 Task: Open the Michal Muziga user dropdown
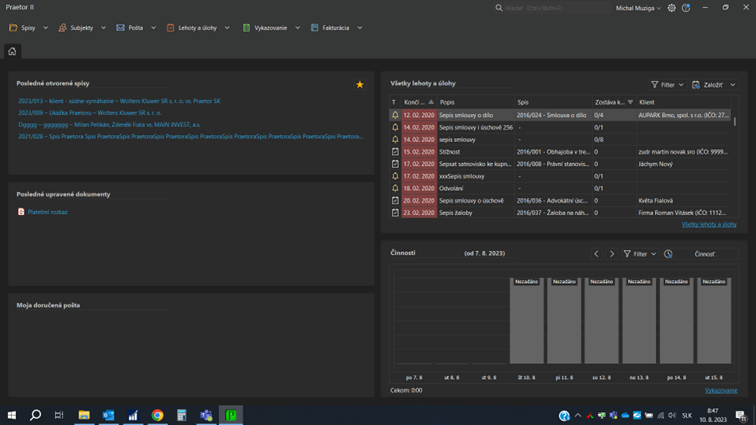click(638, 8)
